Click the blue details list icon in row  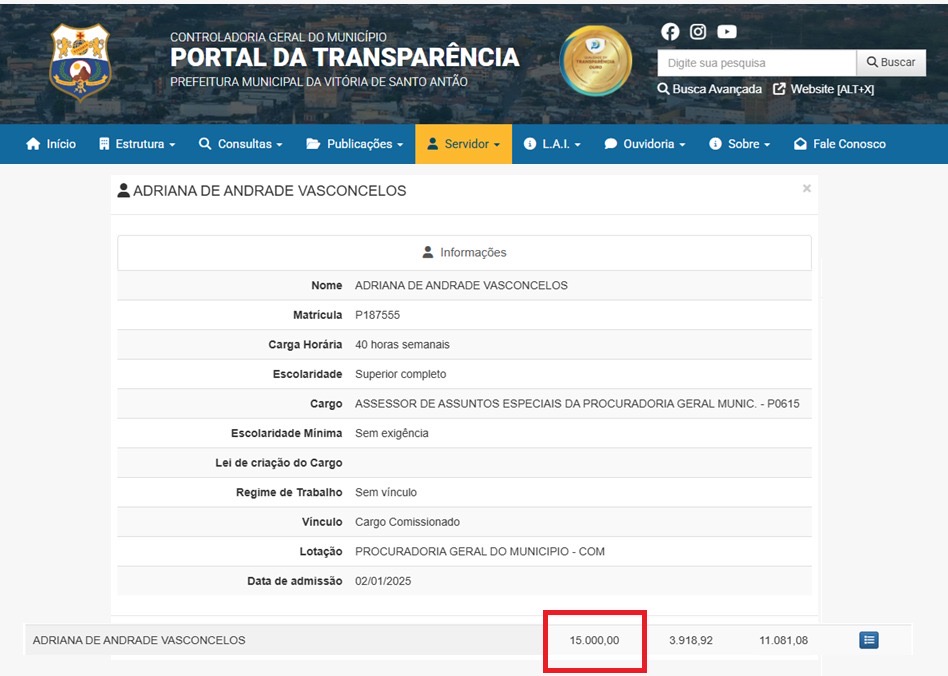[869, 640]
